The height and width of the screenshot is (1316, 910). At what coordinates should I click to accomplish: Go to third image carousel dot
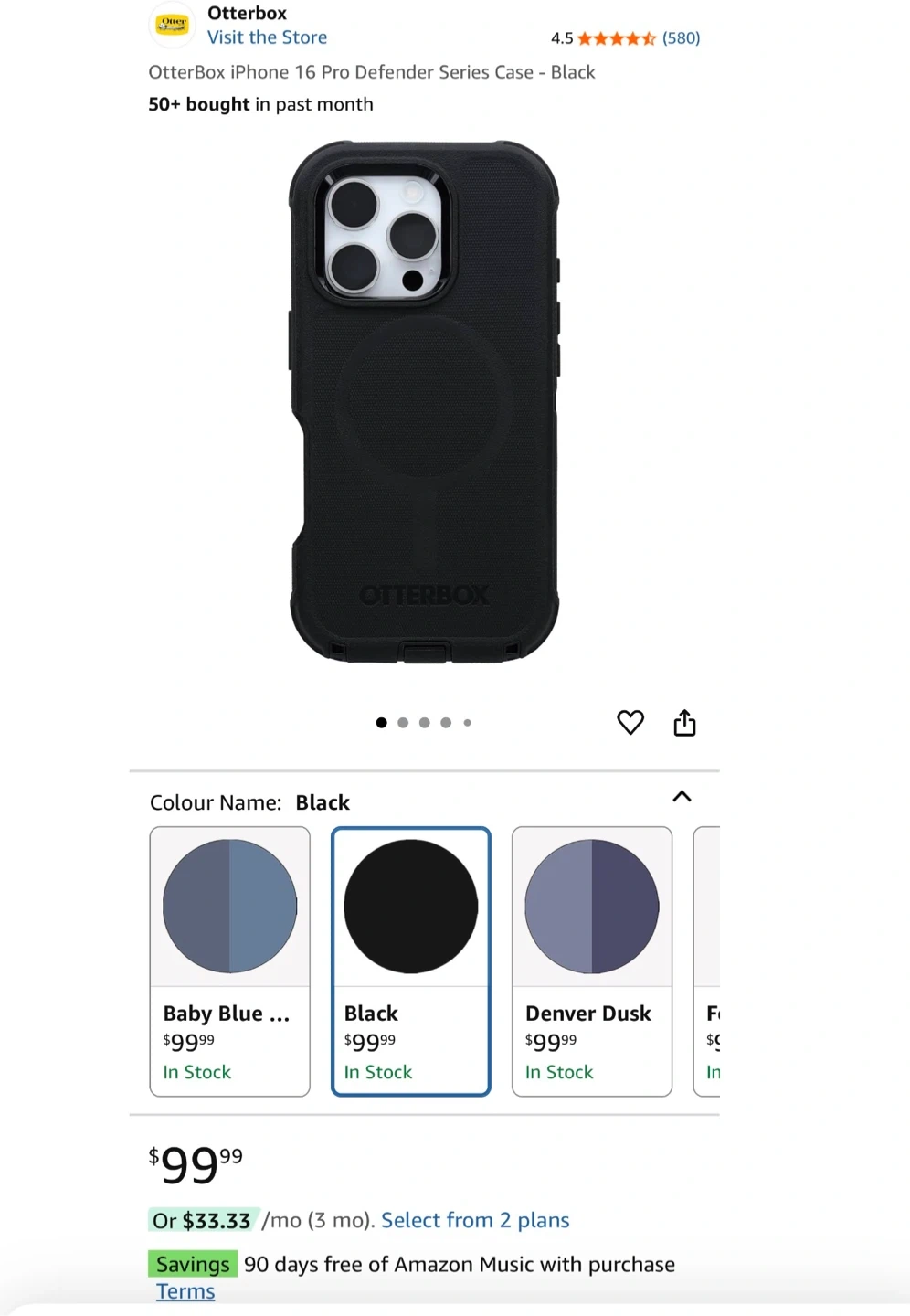(424, 723)
